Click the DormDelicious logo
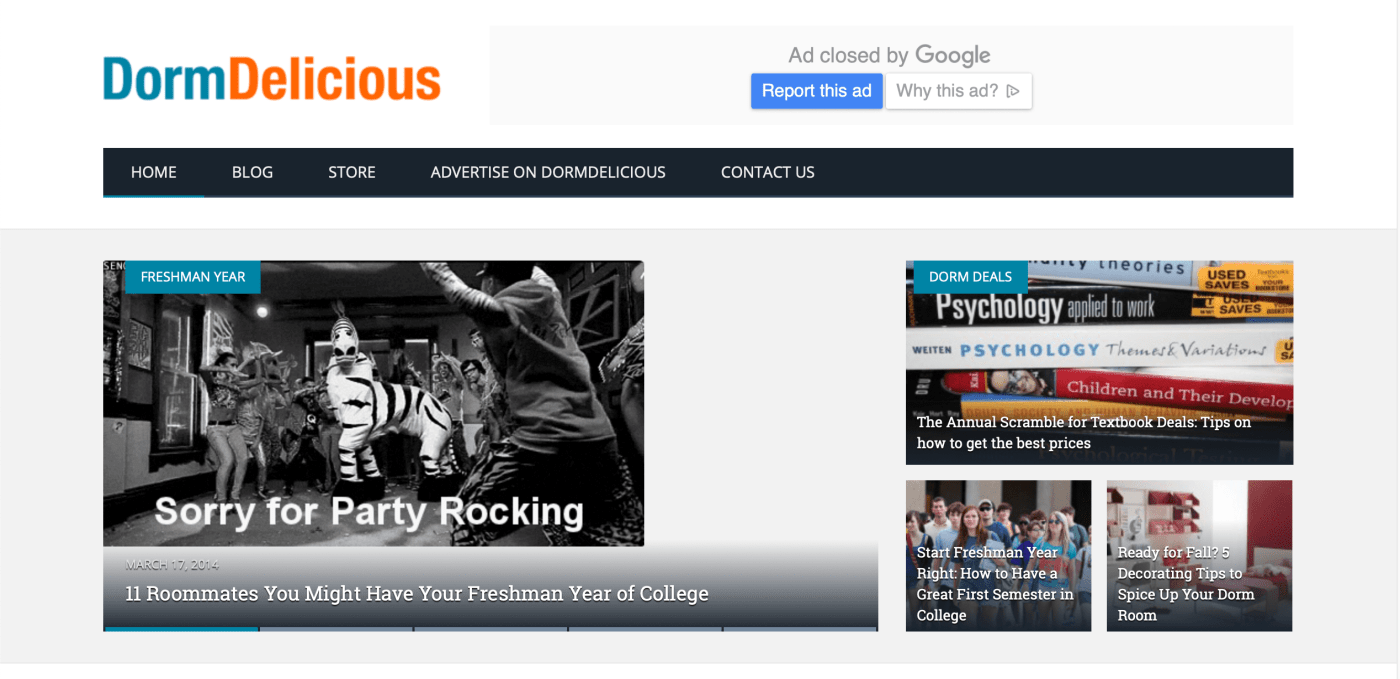 (272, 78)
